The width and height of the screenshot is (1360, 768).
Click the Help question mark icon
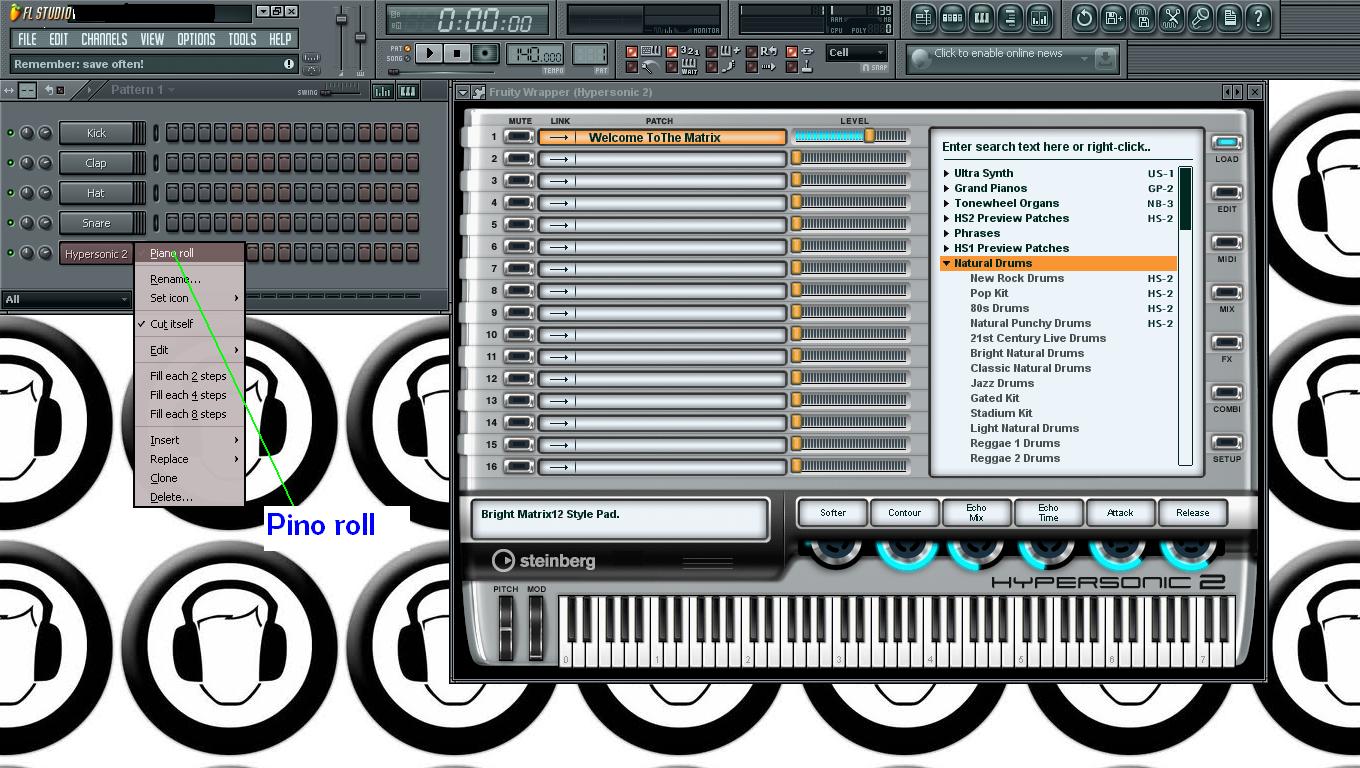1257,18
